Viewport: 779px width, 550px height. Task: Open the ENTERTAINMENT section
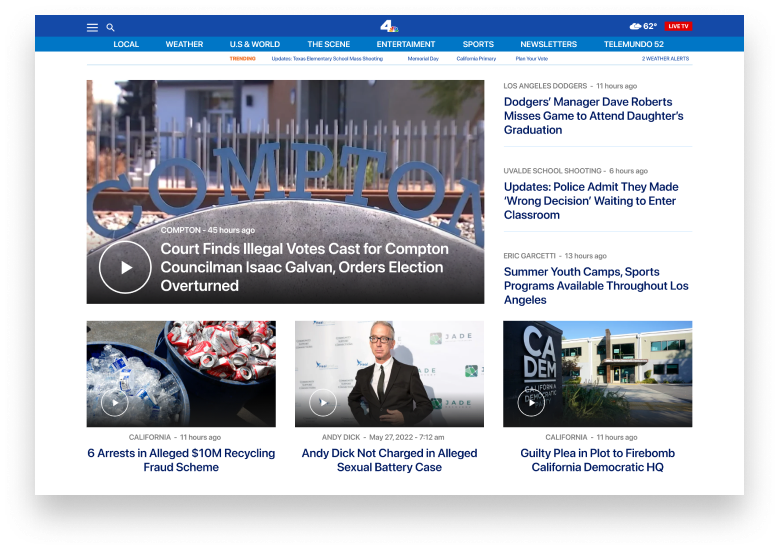click(406, 44)
